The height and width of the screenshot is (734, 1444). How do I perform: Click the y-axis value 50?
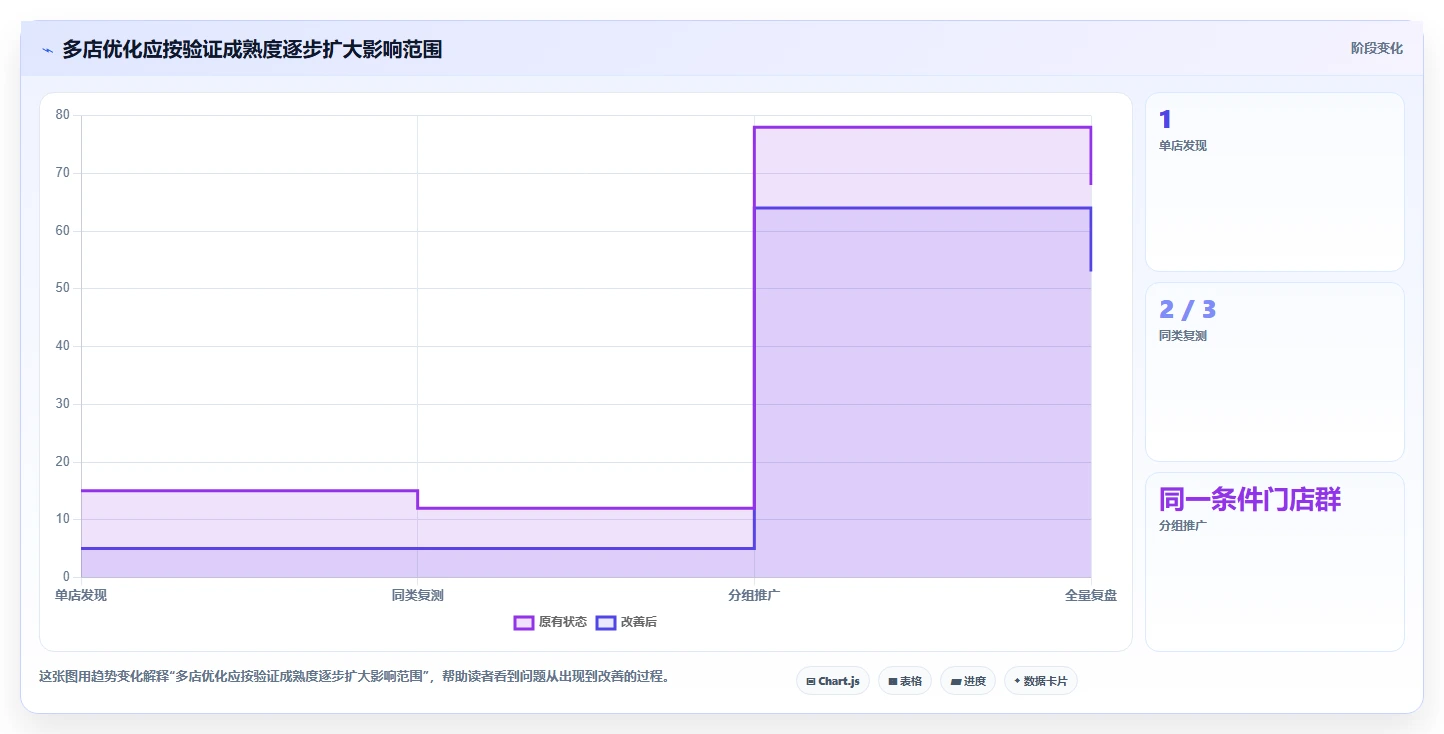63,288
